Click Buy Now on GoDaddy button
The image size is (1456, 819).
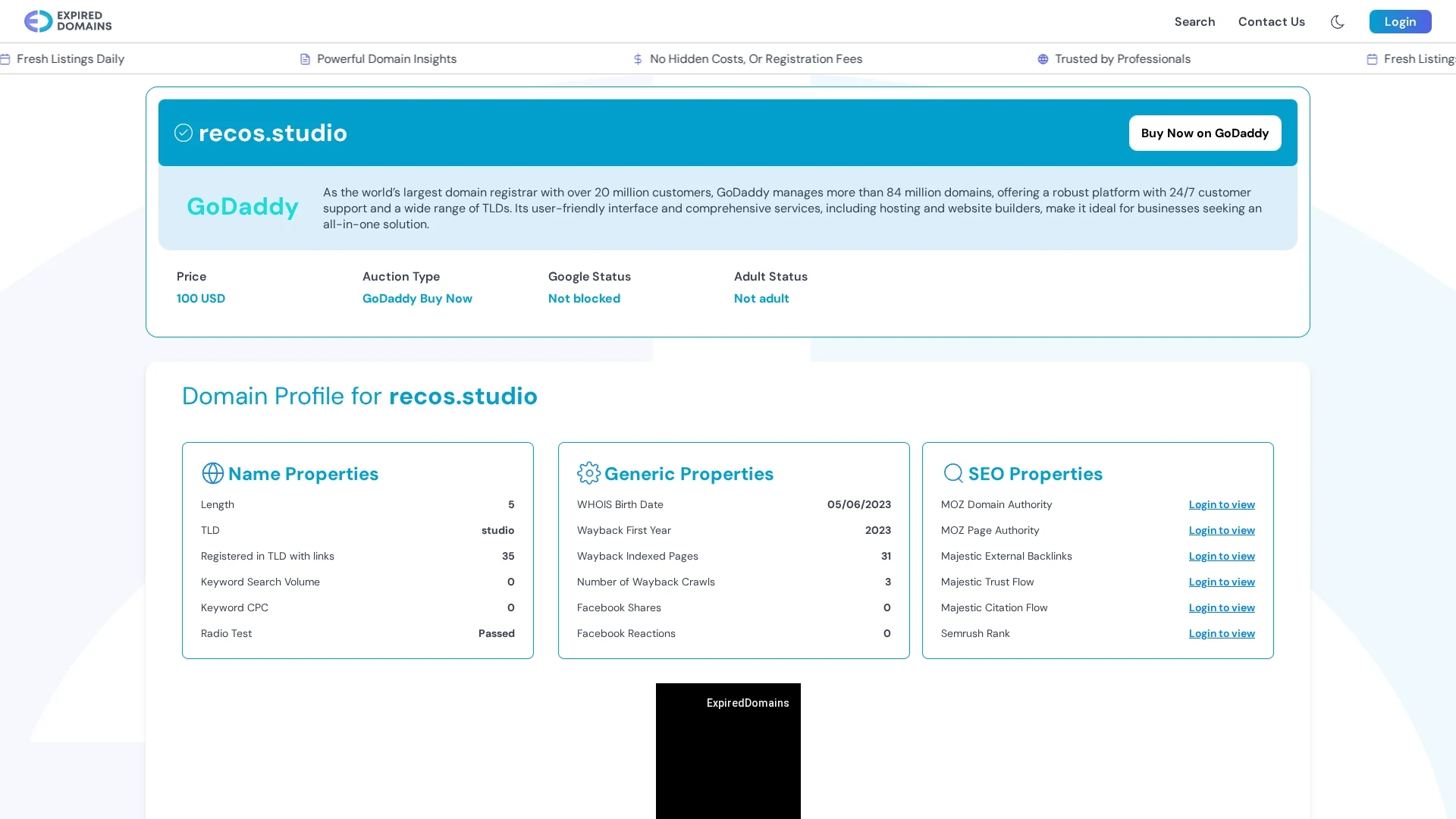pos(1205,133)
